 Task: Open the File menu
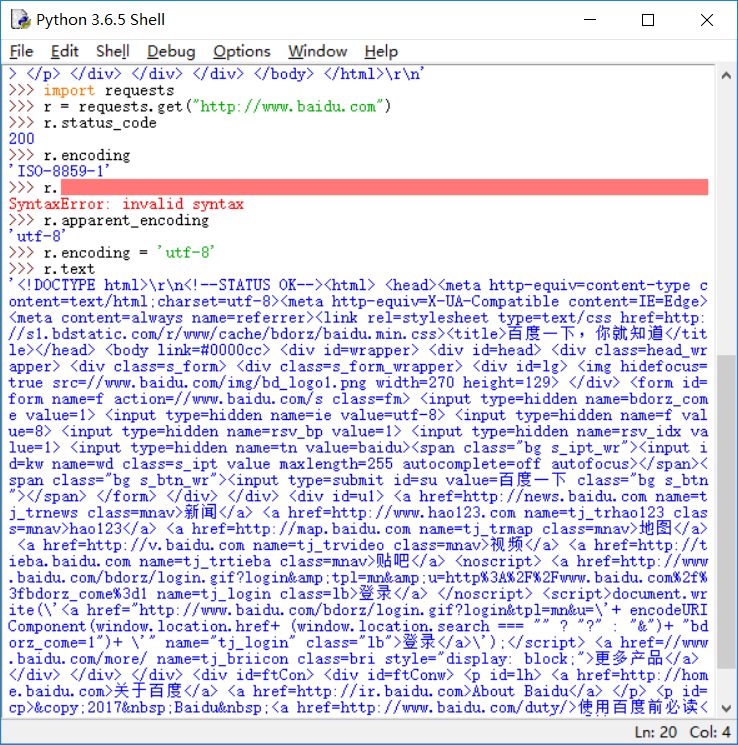pyautogui.click(x=21, y=51)
